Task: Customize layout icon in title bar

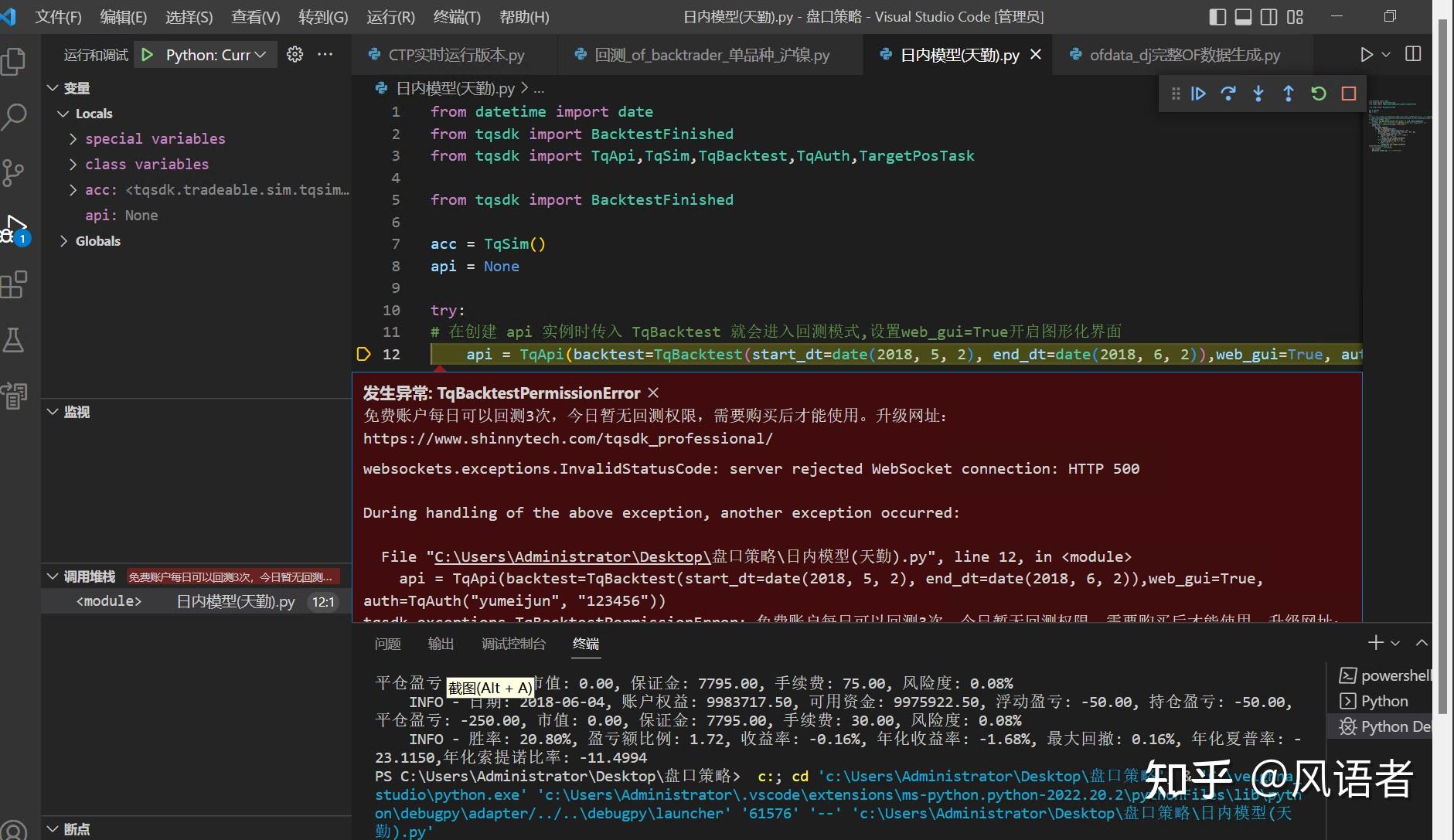Action: tap(1296, 16)
